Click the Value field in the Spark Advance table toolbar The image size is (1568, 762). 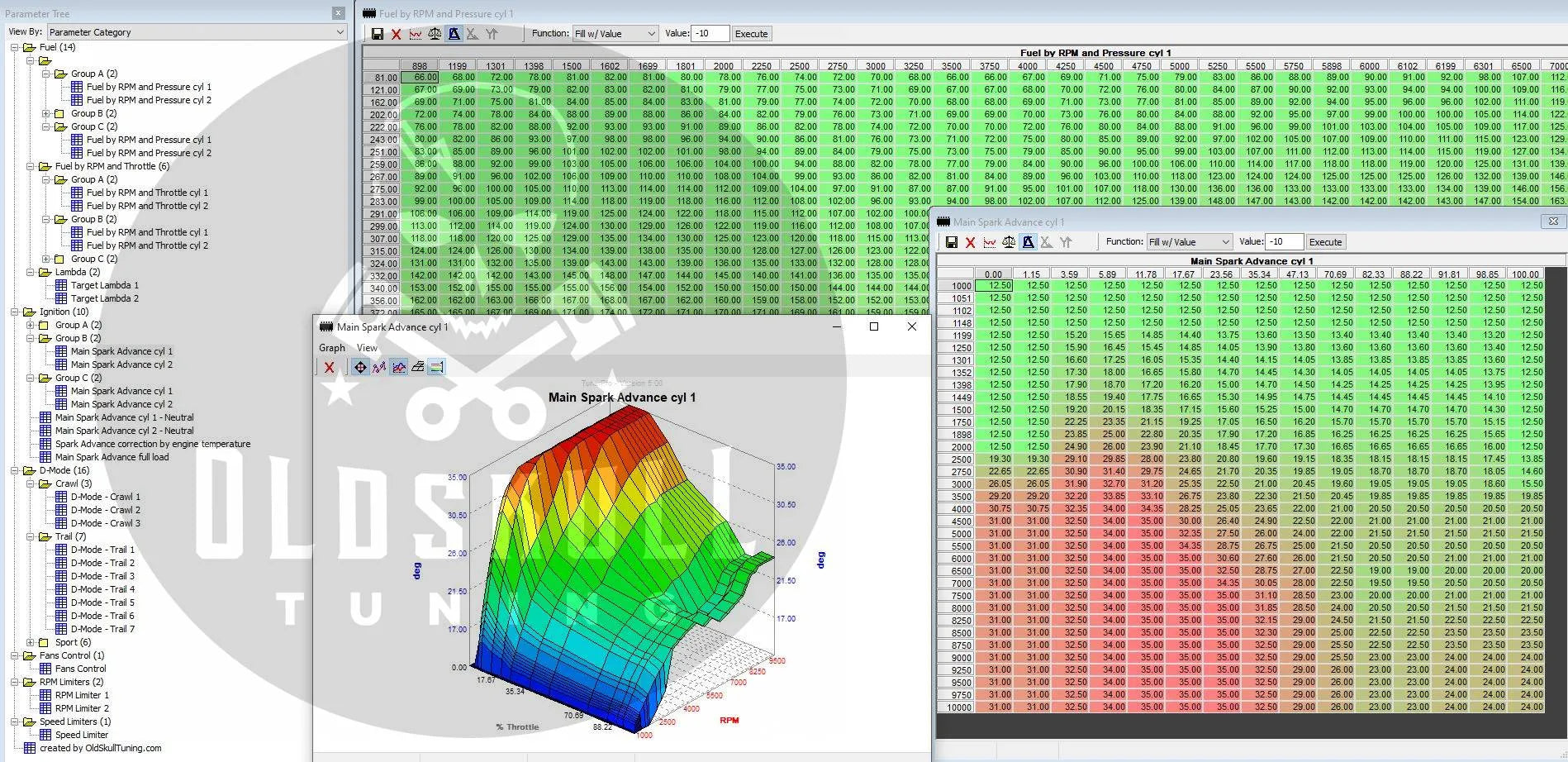coord(1283,242)
